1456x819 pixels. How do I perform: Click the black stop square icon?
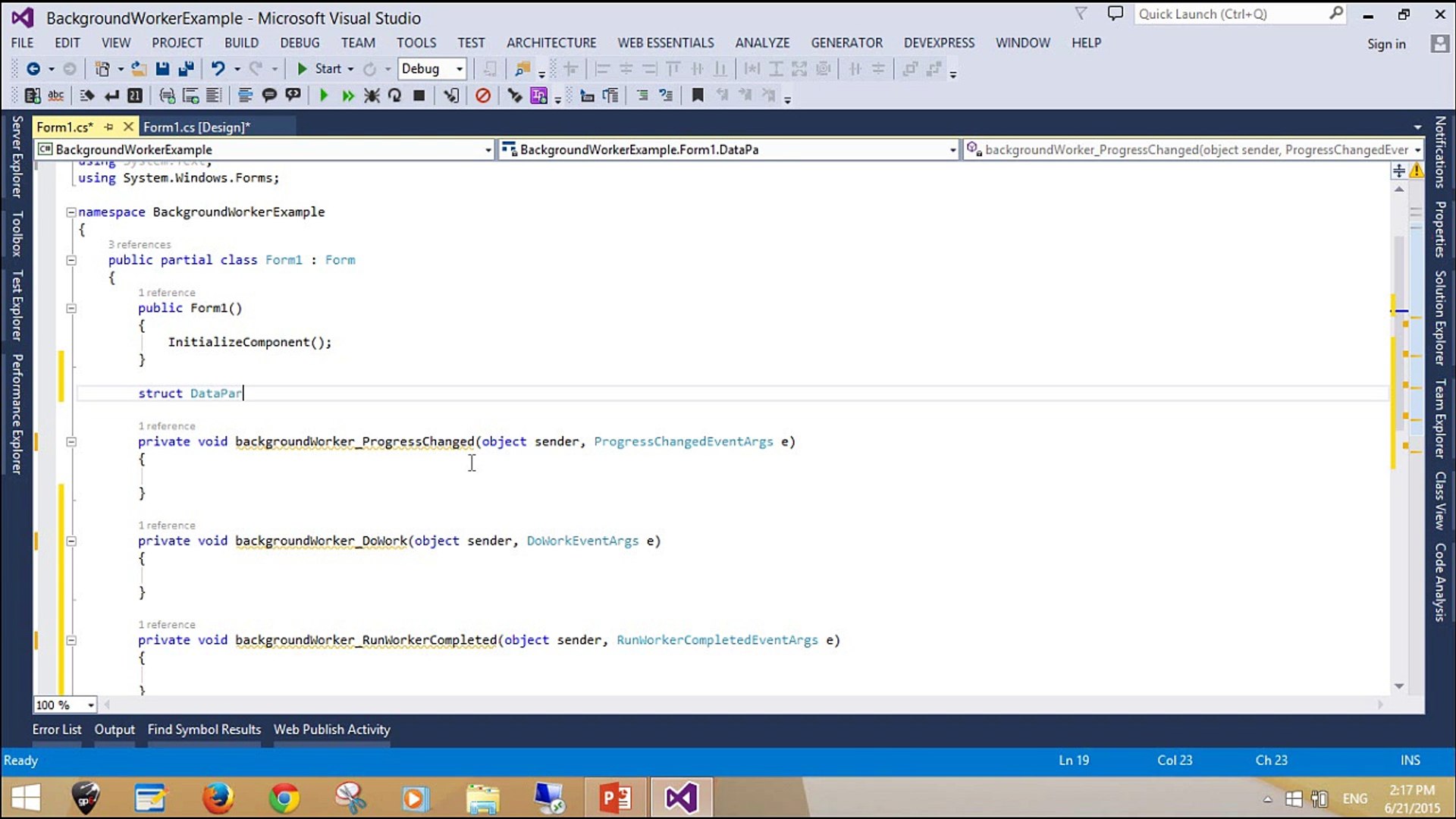point(419,96)
